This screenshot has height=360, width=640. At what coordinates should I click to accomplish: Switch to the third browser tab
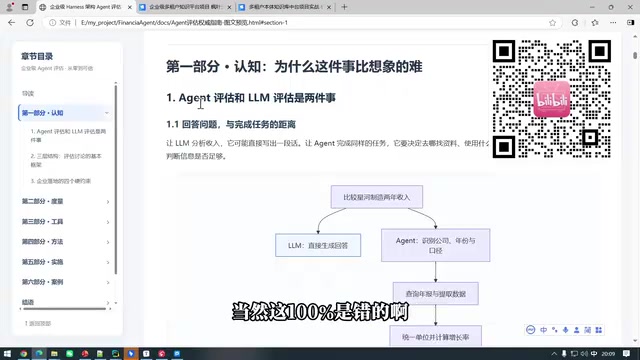(x=285, y=7)
